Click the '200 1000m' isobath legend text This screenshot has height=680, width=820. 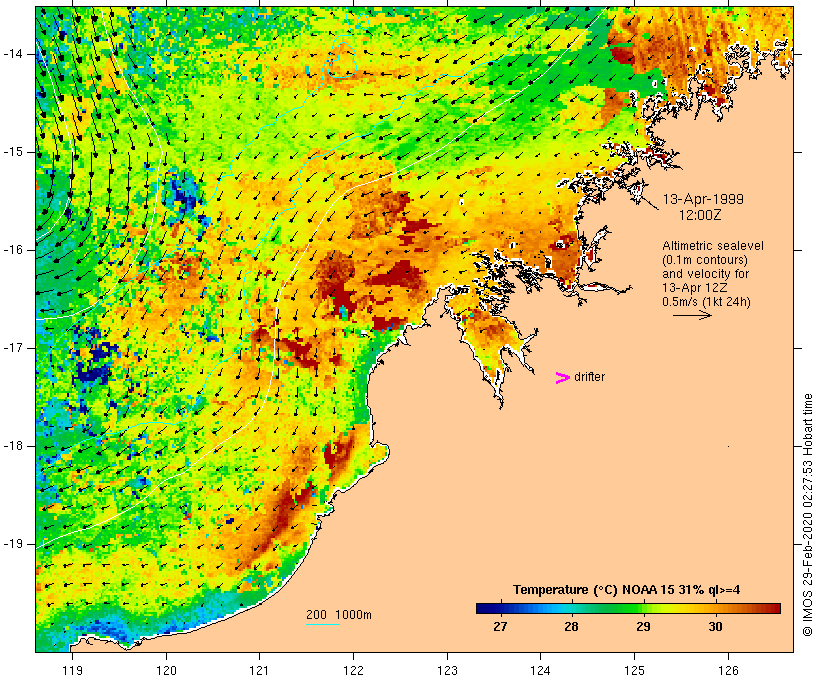click(x=339, y=615)
